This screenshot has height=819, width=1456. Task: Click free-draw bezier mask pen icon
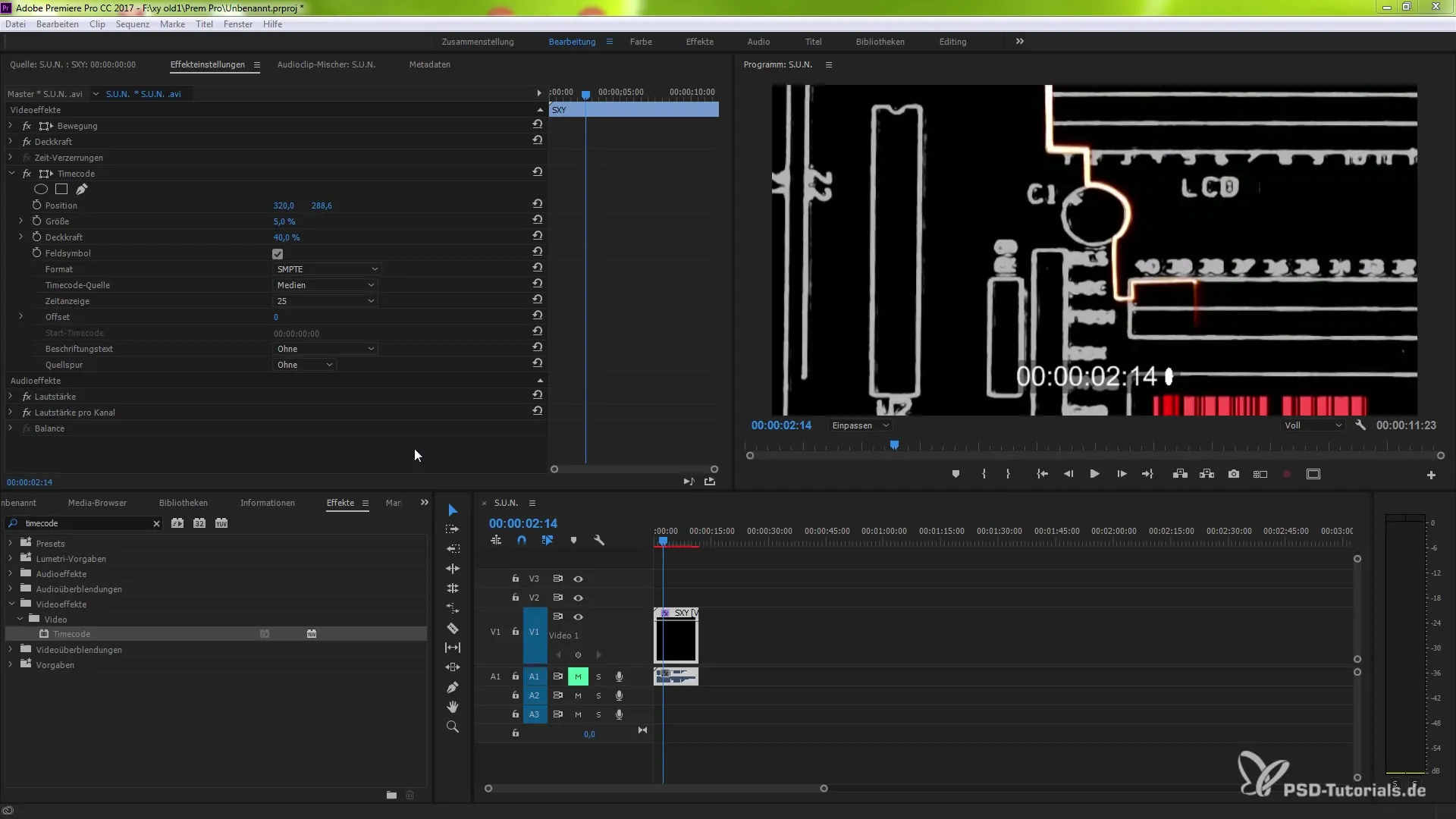coord(82,189)
